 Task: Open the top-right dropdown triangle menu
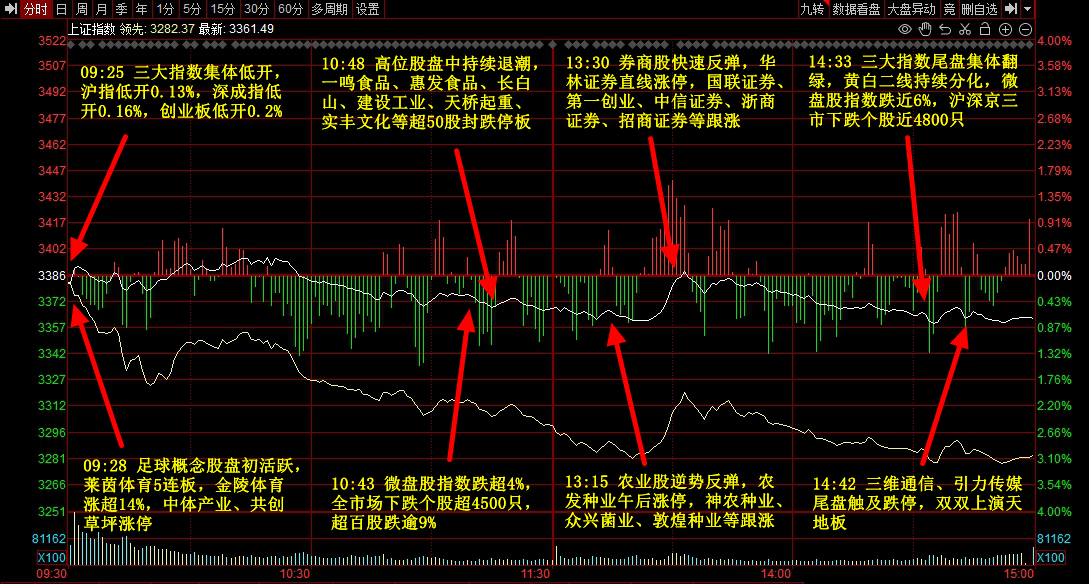(1028, 9)
